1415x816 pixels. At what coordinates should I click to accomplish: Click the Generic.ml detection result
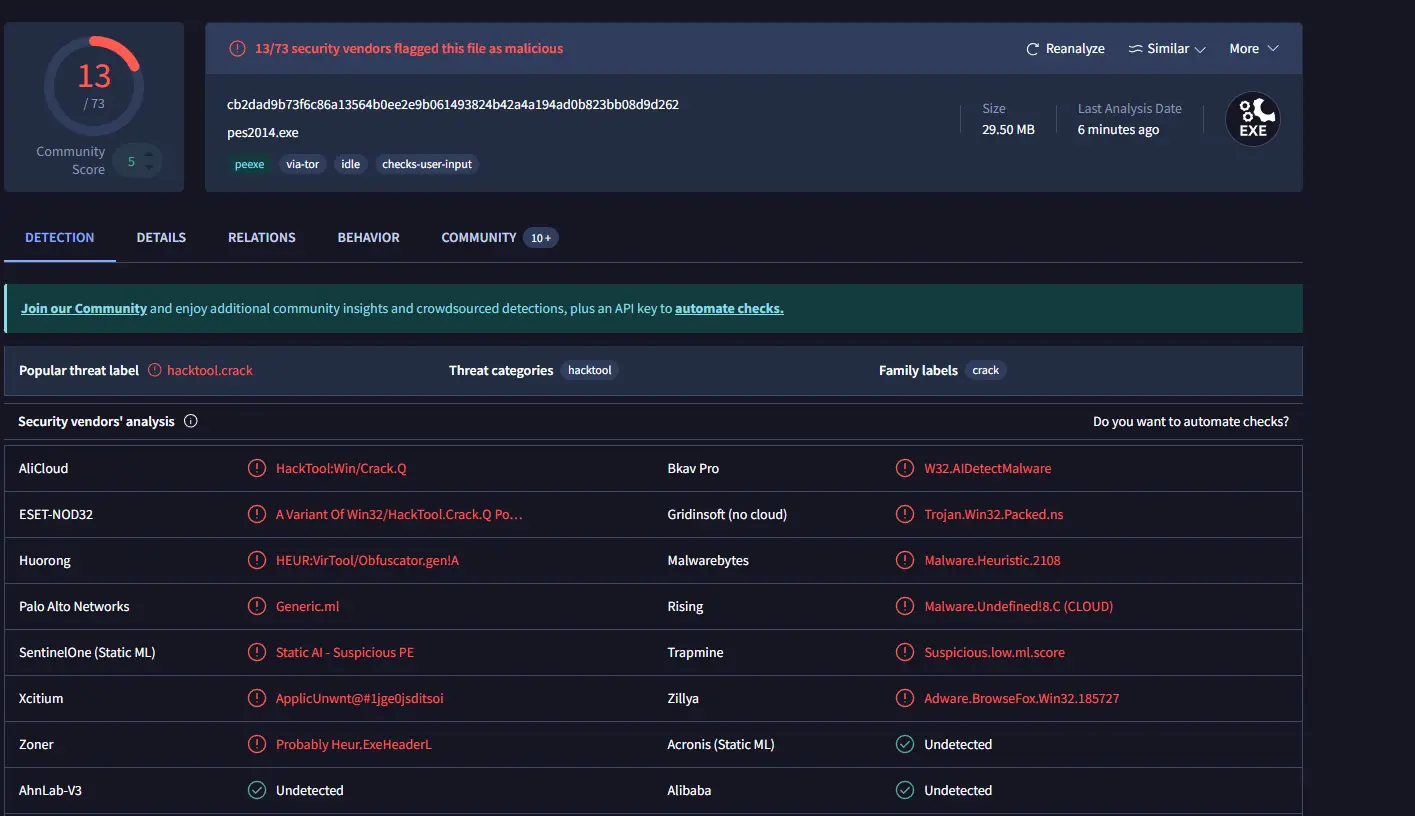[x=308, y=606]
